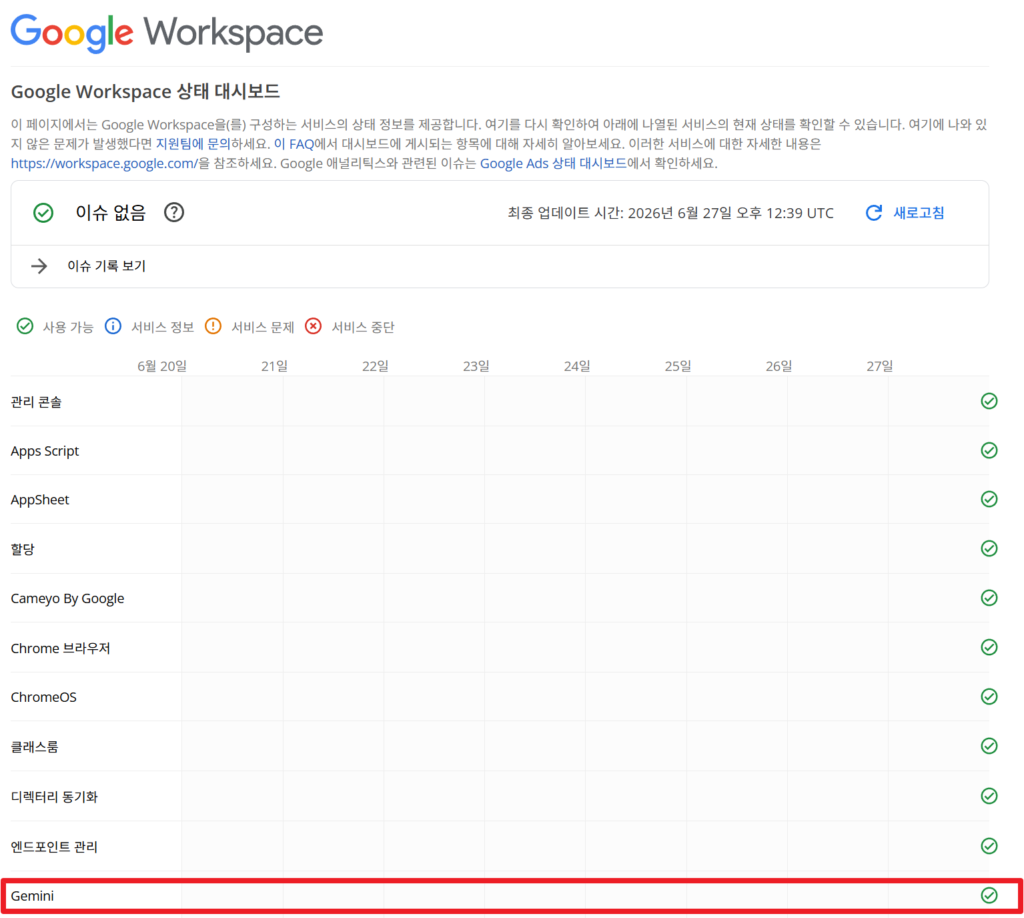Viewport: 1024px width, 918px height.
Task: Click the 최종 업데이트 시간 timestamp text
Action: coord(671,214)
